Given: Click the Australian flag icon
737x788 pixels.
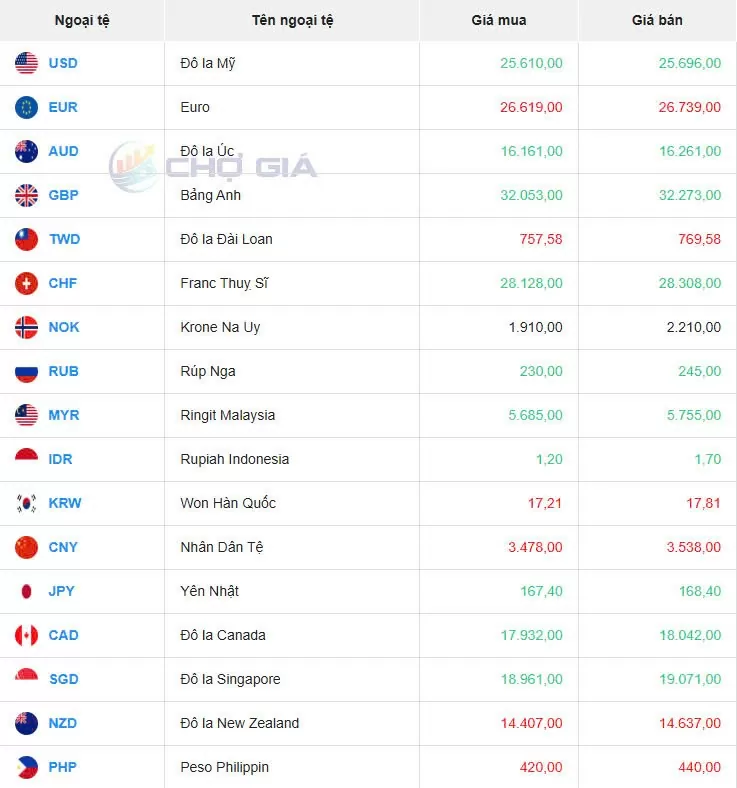Looking at the screenshot, I should [27, 151].
